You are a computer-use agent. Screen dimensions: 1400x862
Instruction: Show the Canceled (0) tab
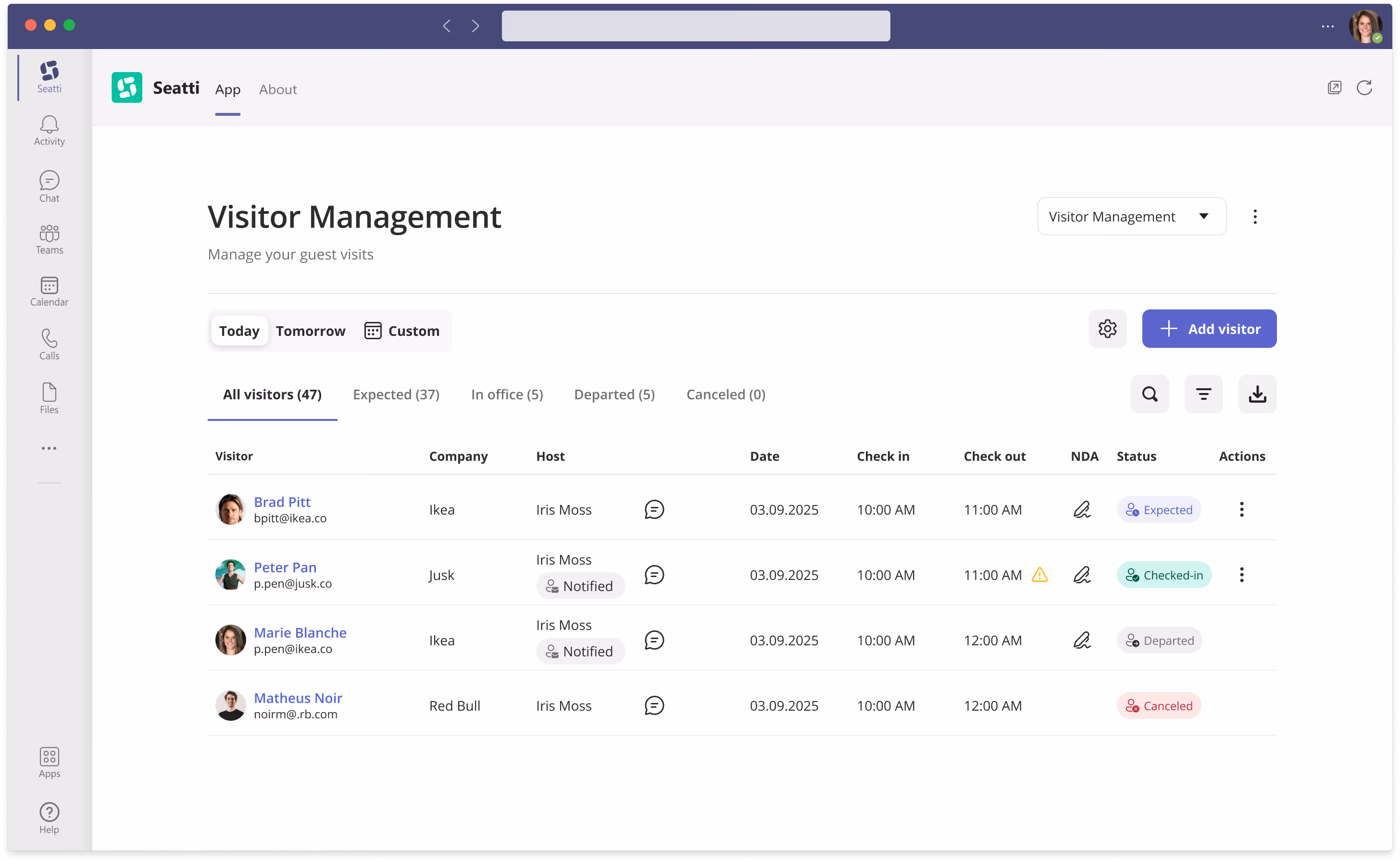click(725, 394)
